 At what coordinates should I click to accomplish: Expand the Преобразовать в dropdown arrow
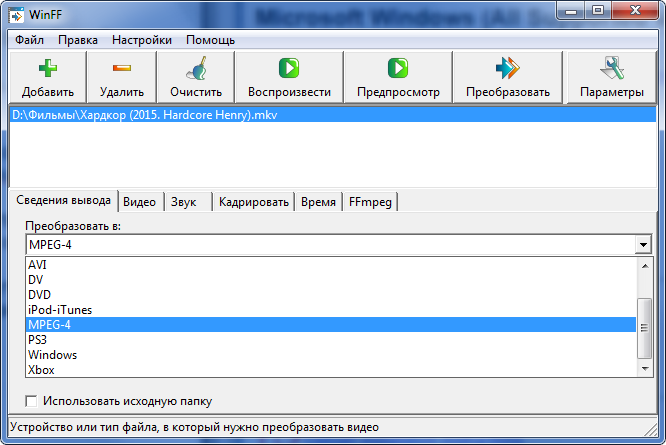point(643,245)
